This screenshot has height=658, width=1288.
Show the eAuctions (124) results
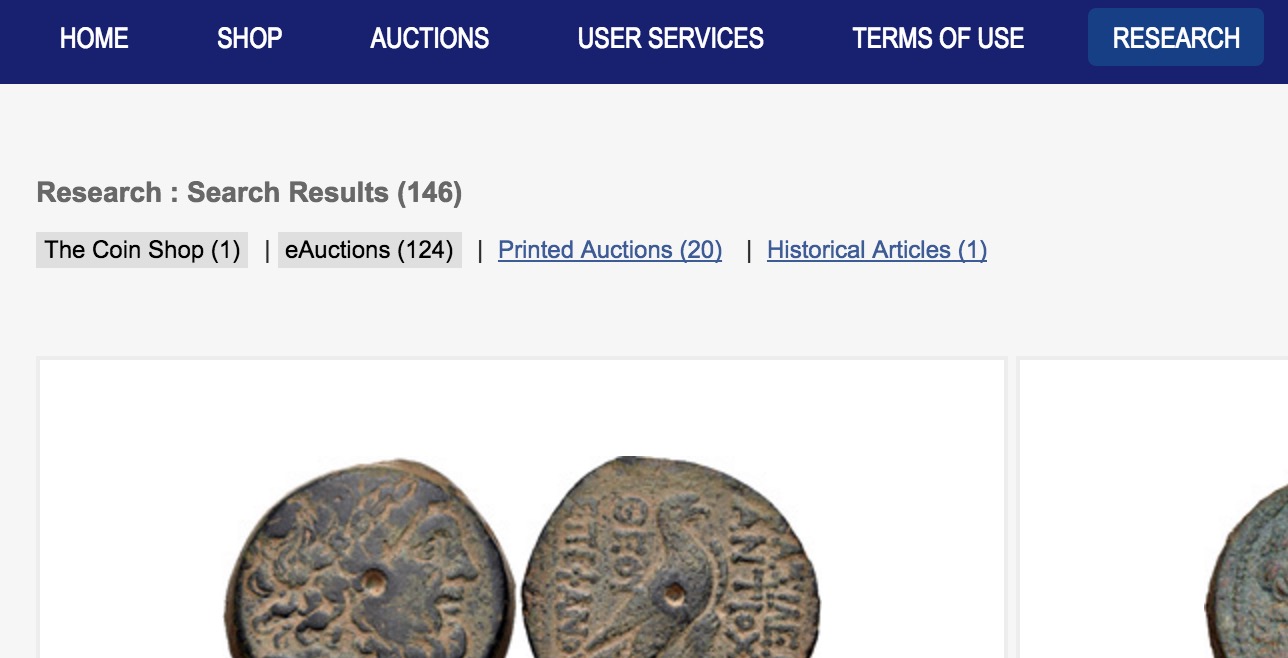369,250
